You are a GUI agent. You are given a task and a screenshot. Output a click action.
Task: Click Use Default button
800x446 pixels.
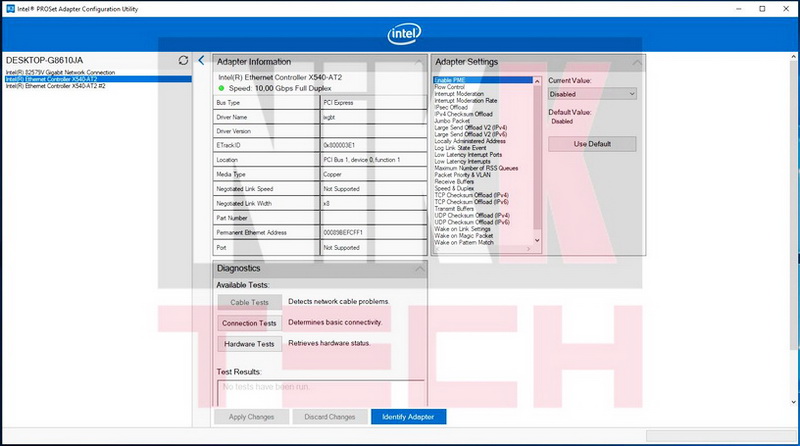tap(592, 144)
